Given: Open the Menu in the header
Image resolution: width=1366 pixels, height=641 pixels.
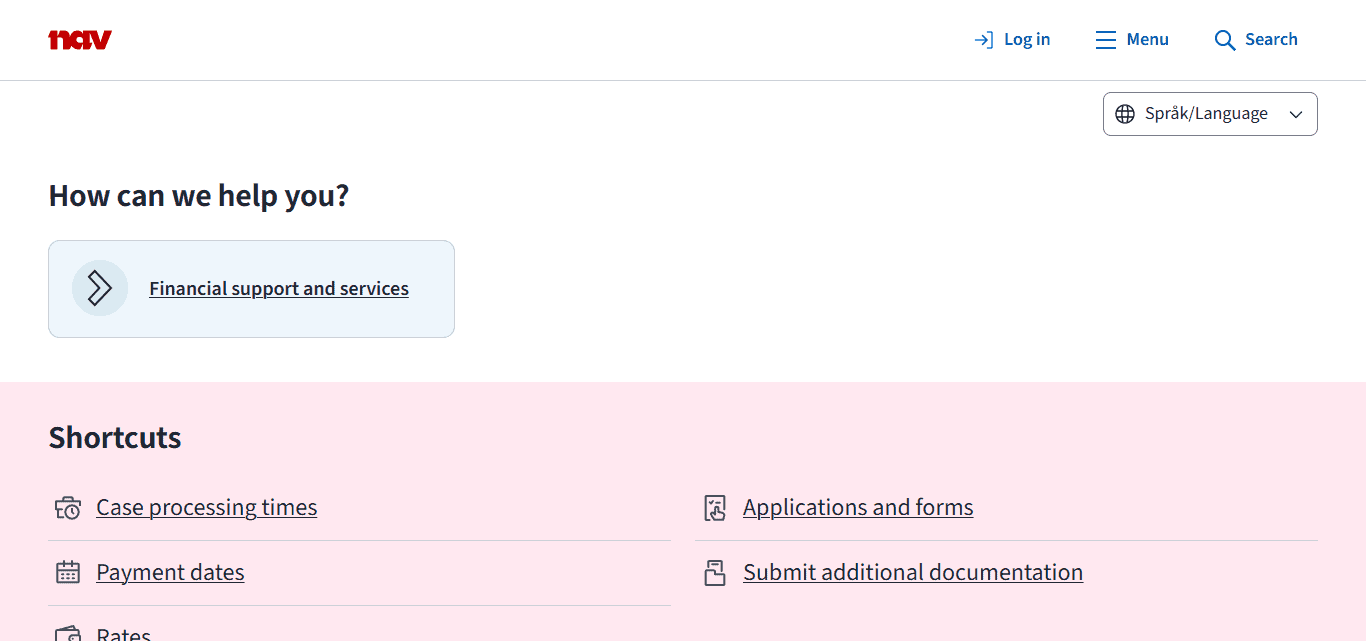Looking at the screenshot, I should (x=1132, y=40).
